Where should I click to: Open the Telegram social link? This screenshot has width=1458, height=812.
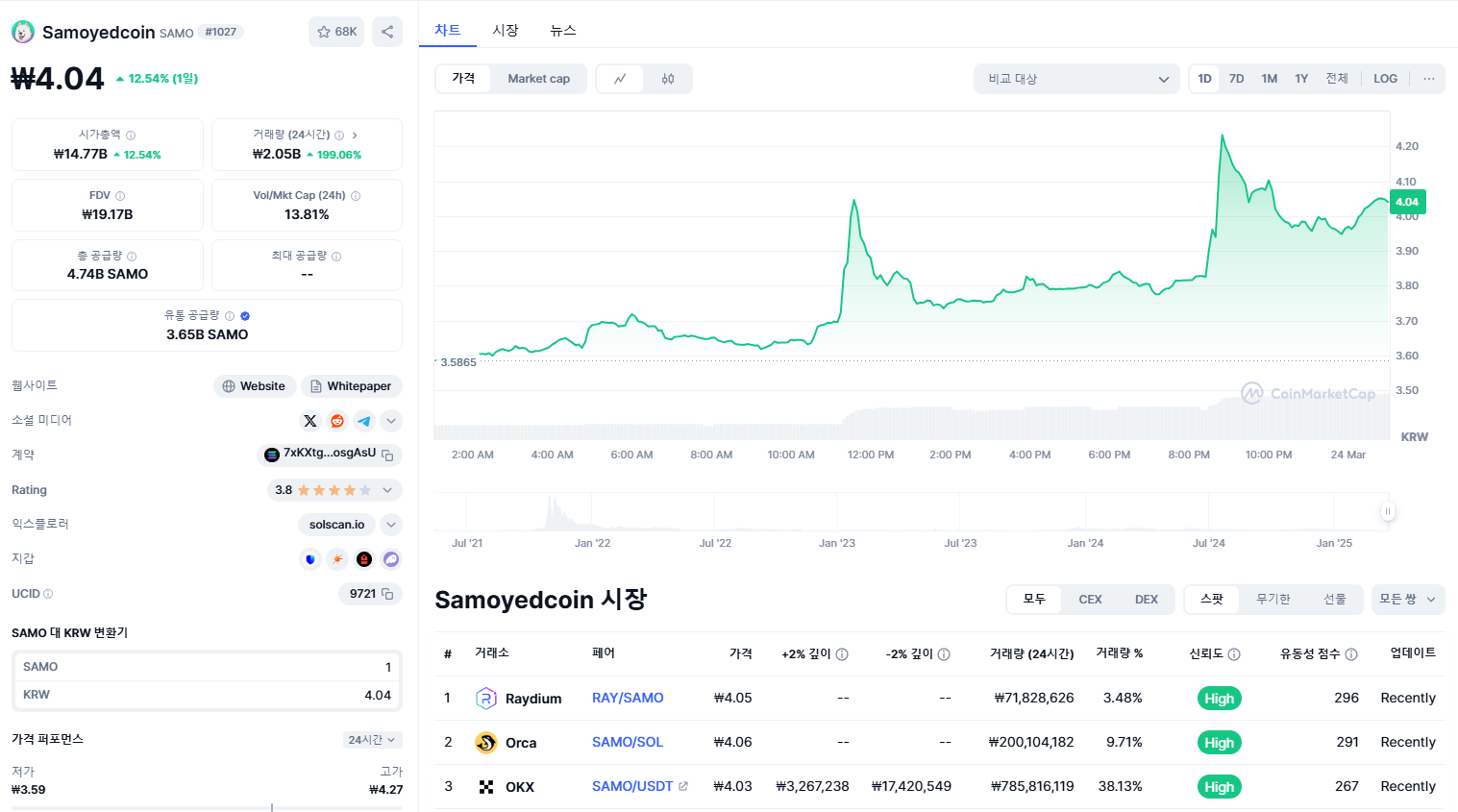click(x=364, y=421)
